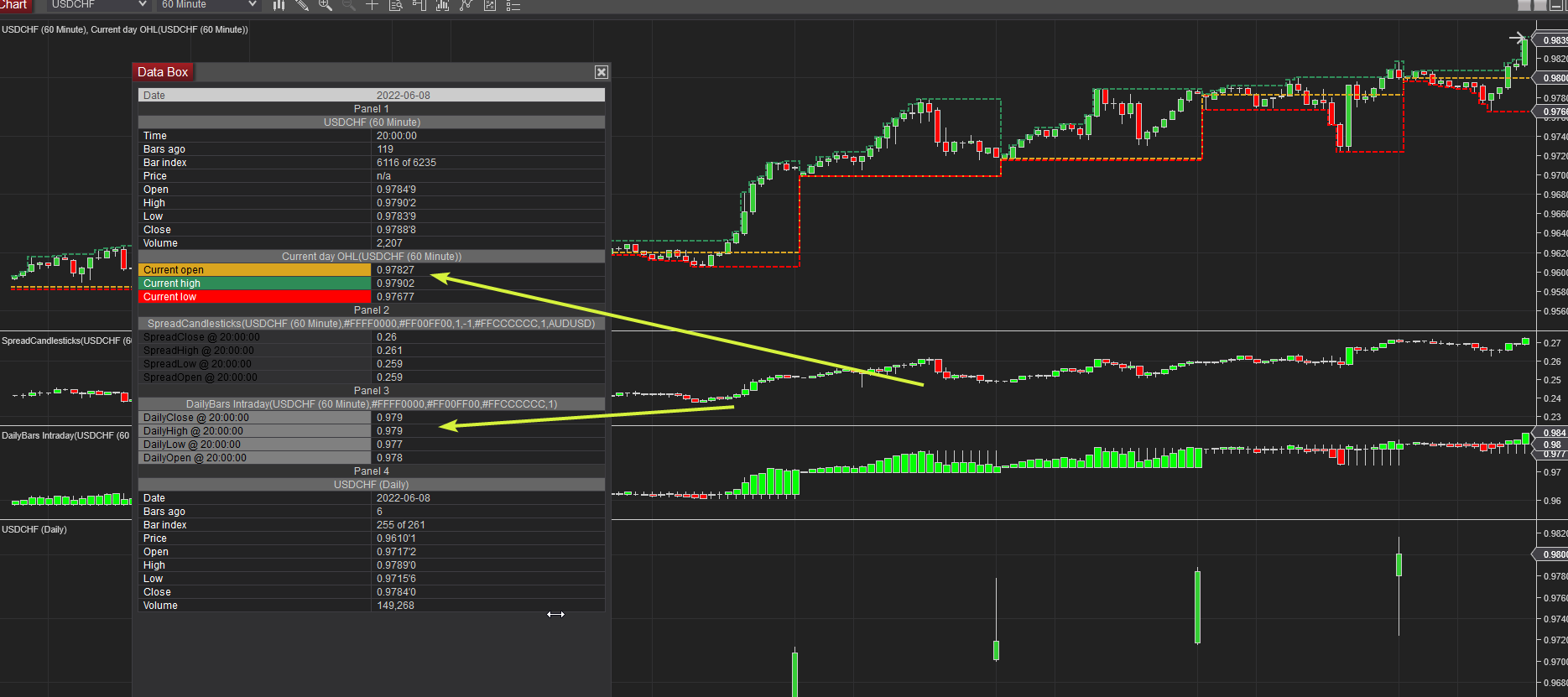This screenshot has height=697, width=1568.
Task: Click the Bar index 6116 of 6235 value
Action: click(x=406, y=162)
